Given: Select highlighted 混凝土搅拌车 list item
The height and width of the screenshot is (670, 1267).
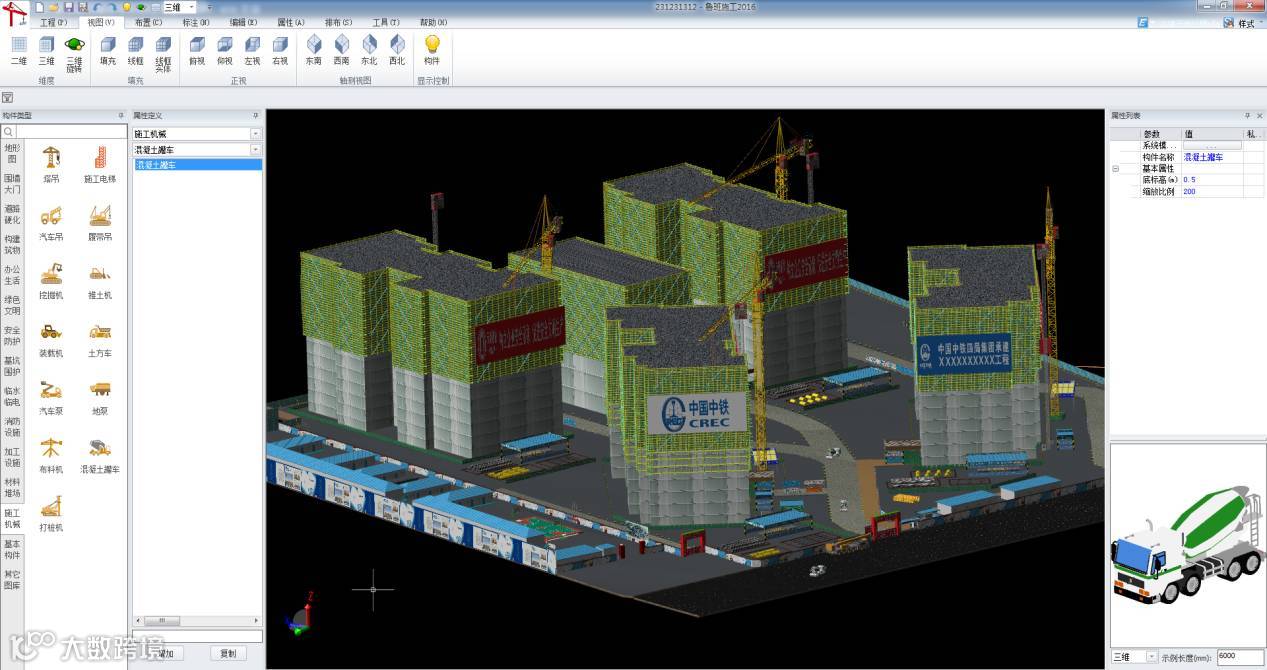Looking at the screenshot, I should pyautogui.click(x=197, y=165).
